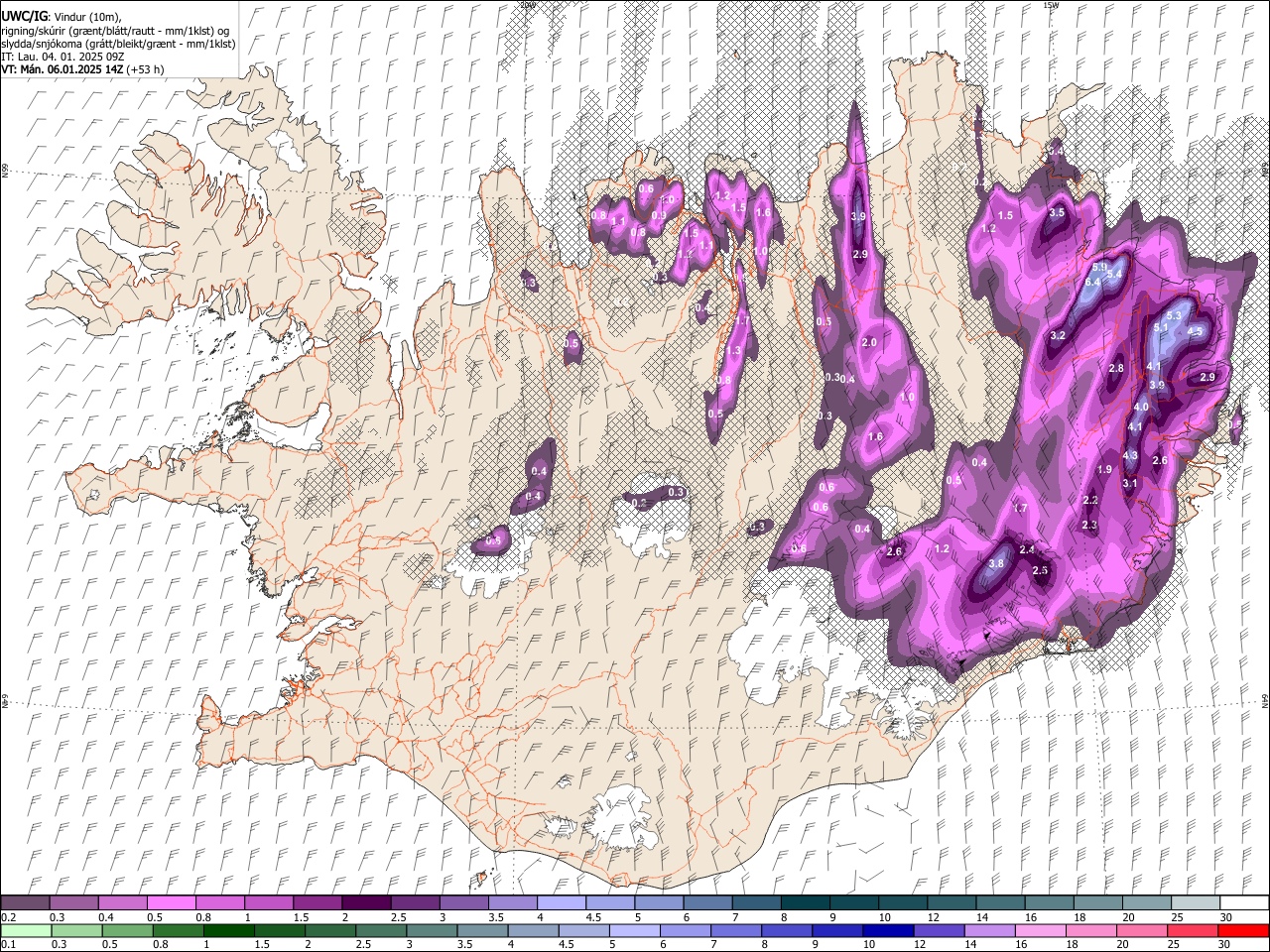Viewport: 1270px width, 952px height.
Task: Click the 2.2 precipitation value on map
Action: click(1090, 500)
